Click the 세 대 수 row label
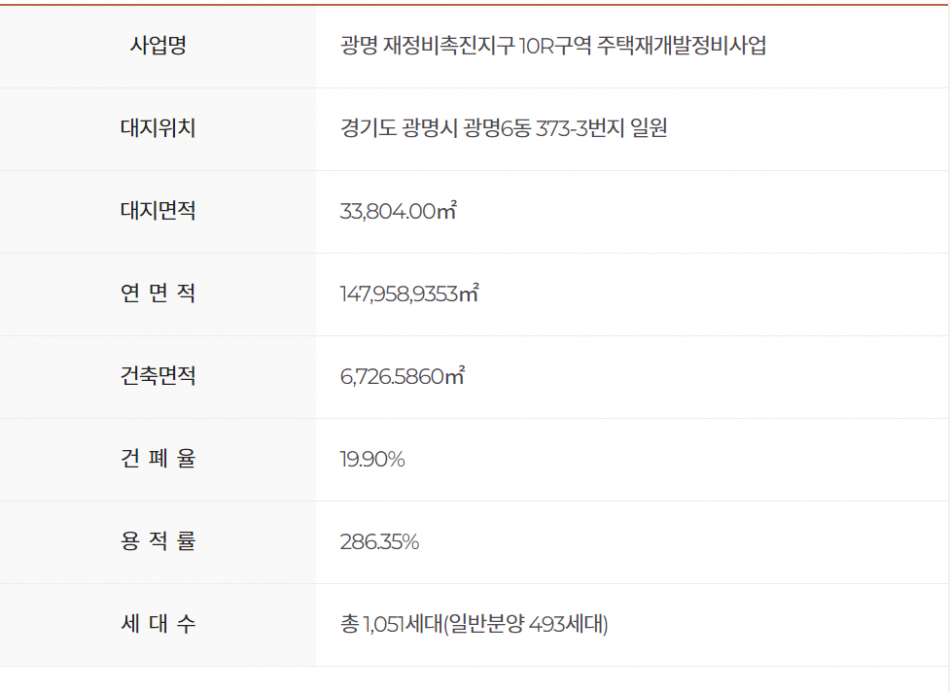The width and height of the screenshot is (950, 692). point(158,625)
